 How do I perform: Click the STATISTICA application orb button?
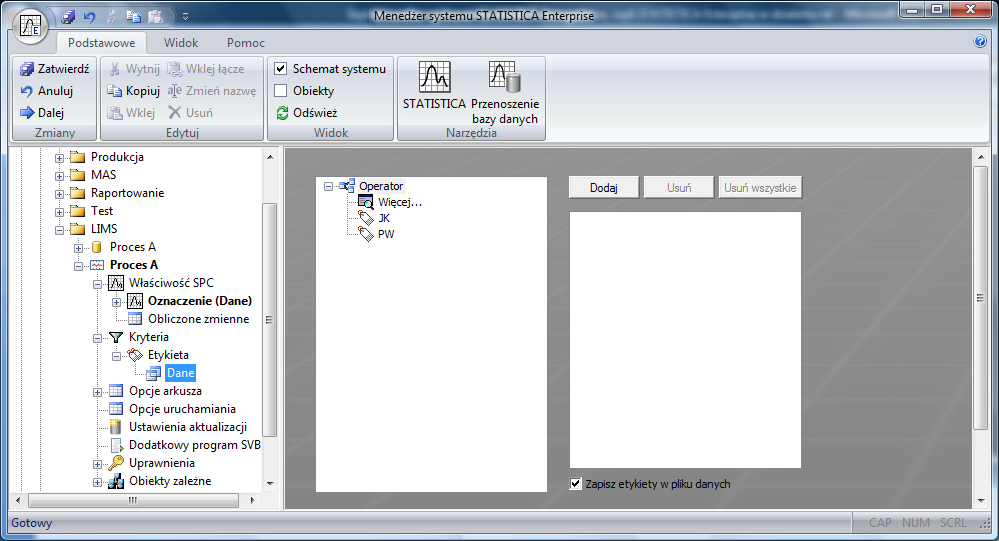click(x=30, y=26)
